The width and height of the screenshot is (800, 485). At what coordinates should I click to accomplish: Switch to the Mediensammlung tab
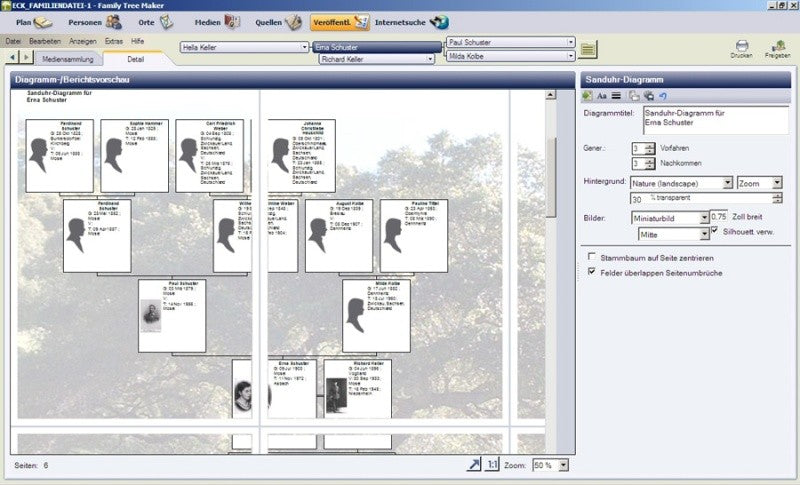(68, 59)
